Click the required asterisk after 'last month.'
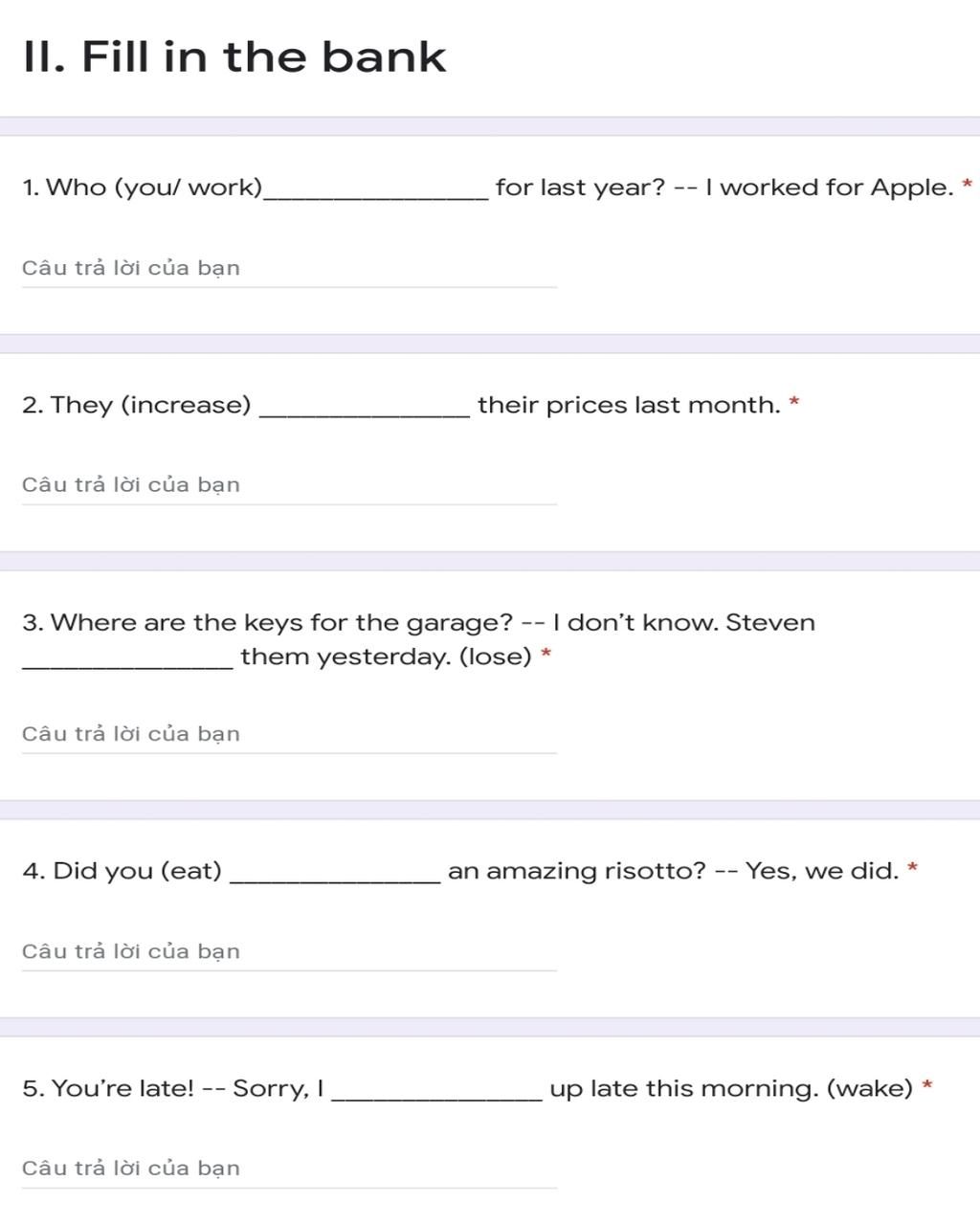The width and height of the screenshot is (980, 1225). [x=794, y=401]
